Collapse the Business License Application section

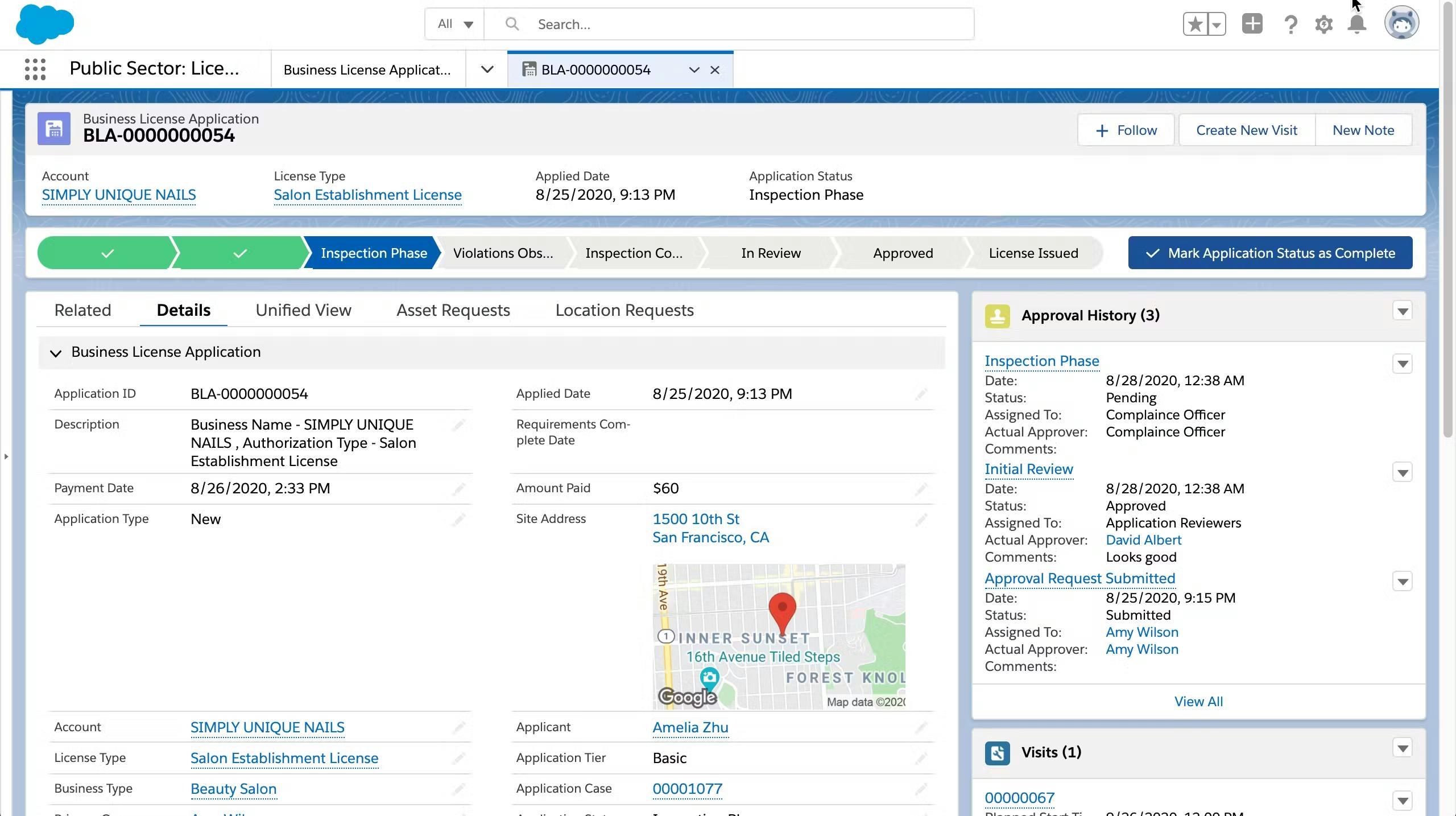[x=56, y=353]
